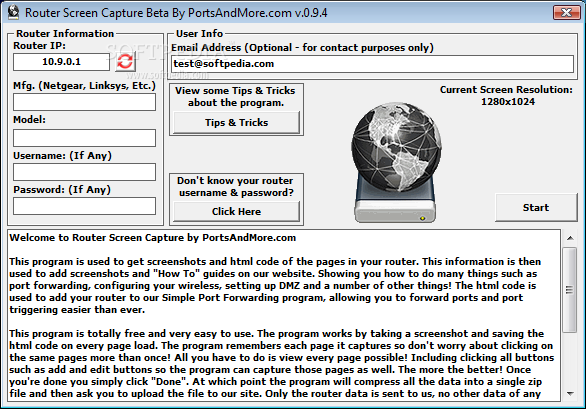Click the Model input field
This screenshot has height=409, width=586.
click(84, 138)
